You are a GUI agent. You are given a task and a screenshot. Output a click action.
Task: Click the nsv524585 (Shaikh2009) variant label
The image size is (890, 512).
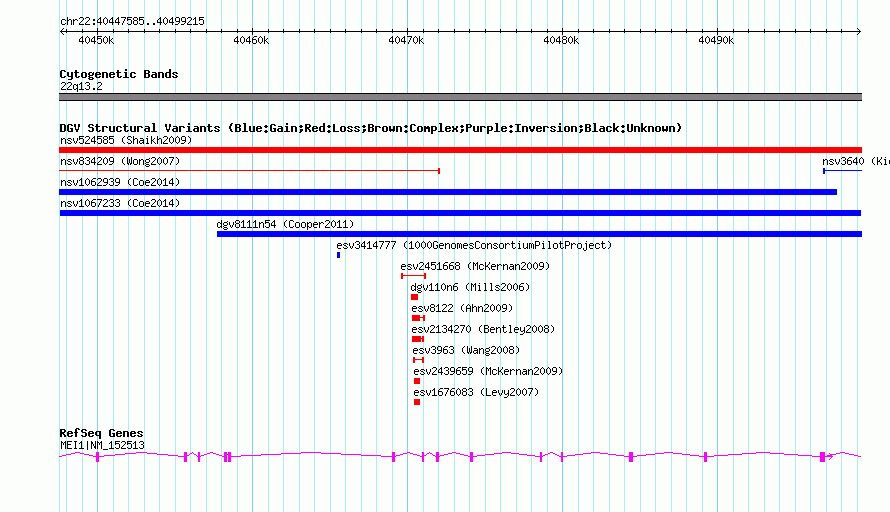[126, 140]
